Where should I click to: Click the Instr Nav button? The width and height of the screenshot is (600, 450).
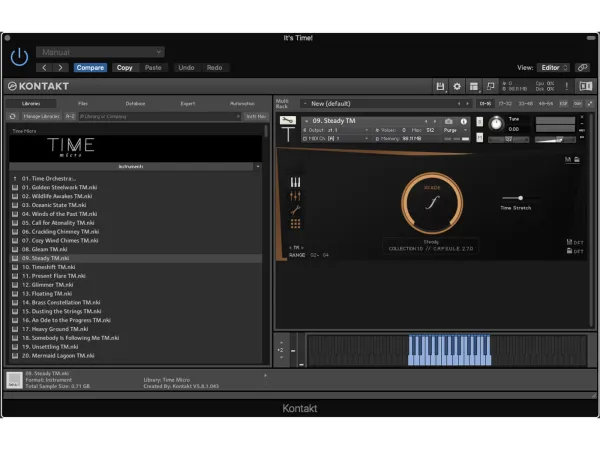(x=256, y=116)
